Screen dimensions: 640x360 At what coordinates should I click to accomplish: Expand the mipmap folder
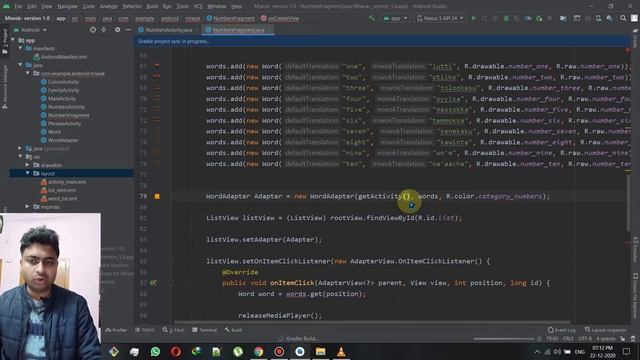coord(28,207)
